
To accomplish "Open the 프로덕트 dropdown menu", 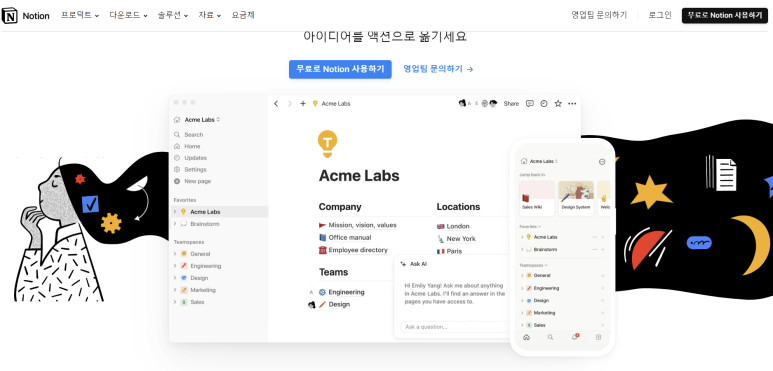I will pos(80,15).
